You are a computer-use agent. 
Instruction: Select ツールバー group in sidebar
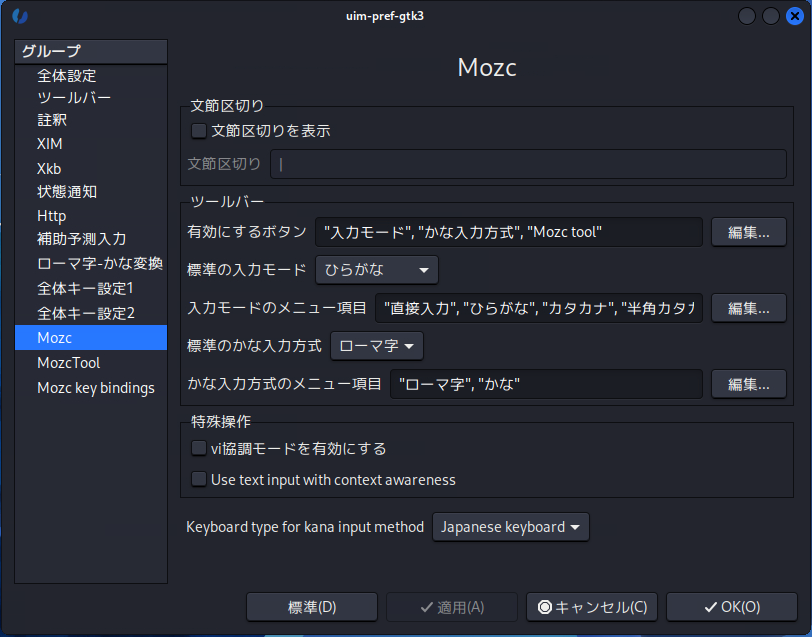[91, 98]
